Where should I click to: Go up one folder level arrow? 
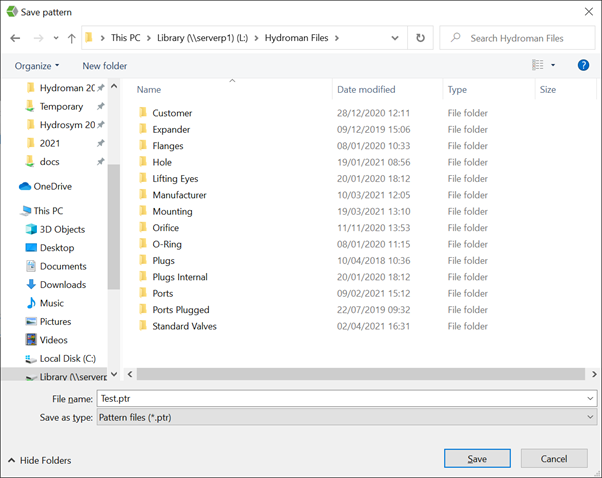pyautogui.click(x=71, y=38)
